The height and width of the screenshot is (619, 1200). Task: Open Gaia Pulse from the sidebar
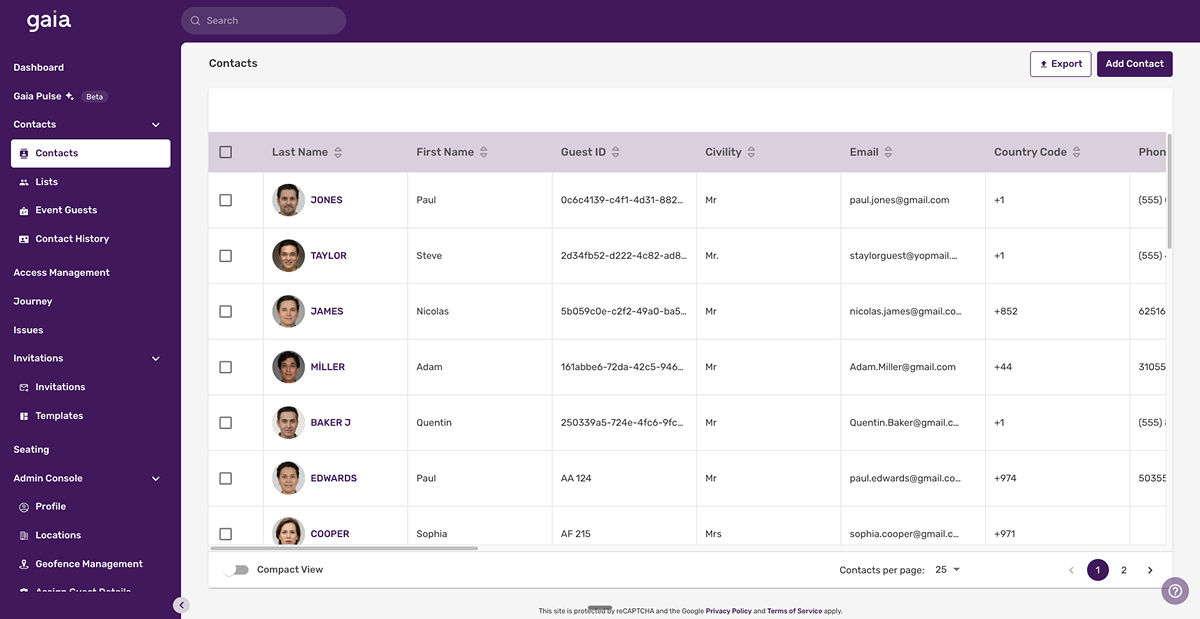click(44, 96)
